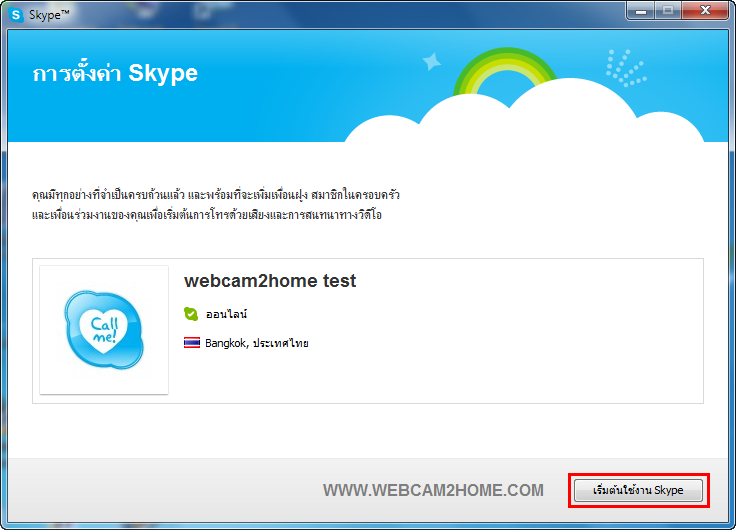This screenshot has width=736, height=530.
Task: Click the first line of description text
Action: pyautogui.click(x=215, y=194)
